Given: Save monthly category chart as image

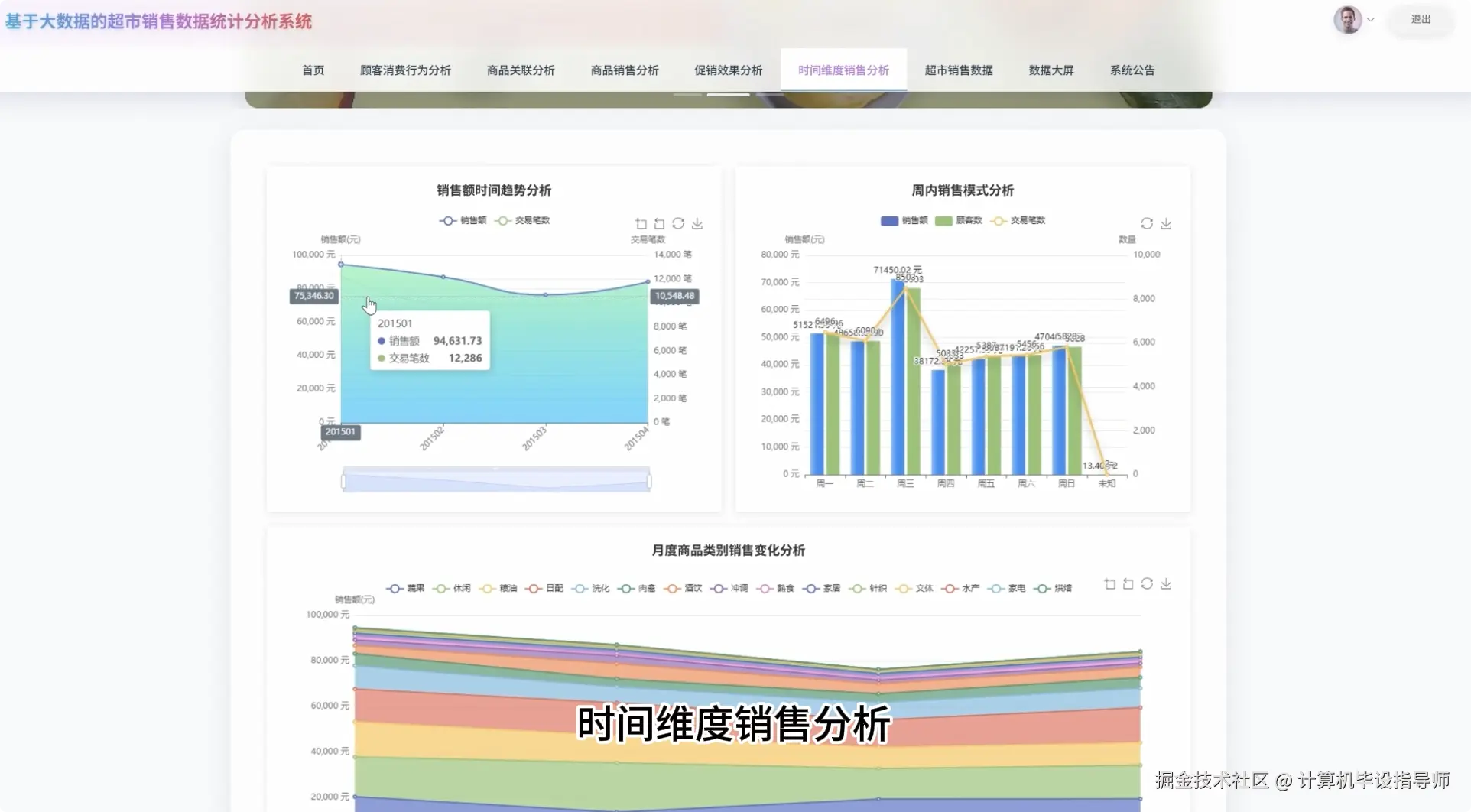Looking at the screenshot, I should (1167, 583).
